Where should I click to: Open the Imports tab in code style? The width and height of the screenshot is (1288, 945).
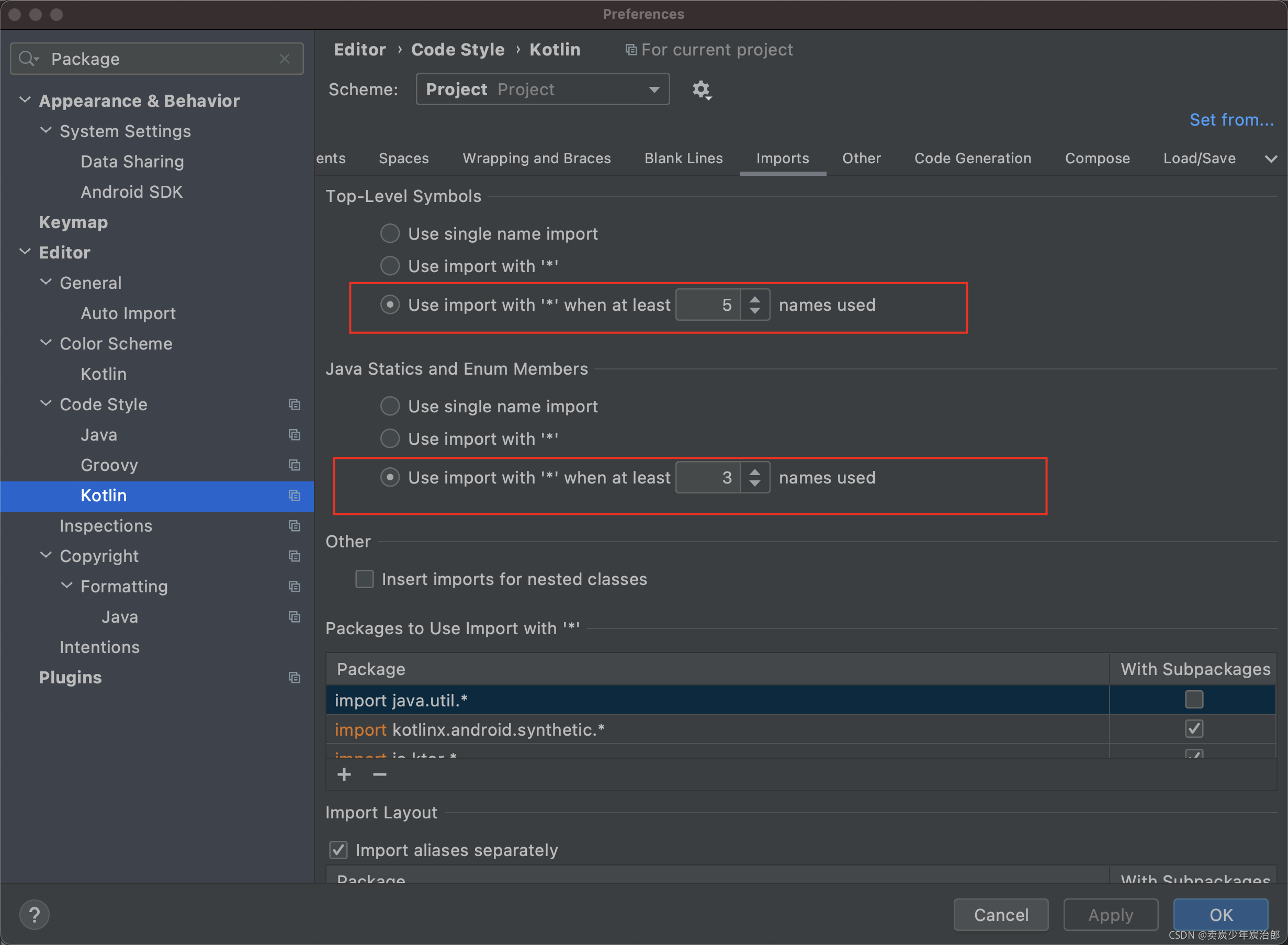(783, 158)
